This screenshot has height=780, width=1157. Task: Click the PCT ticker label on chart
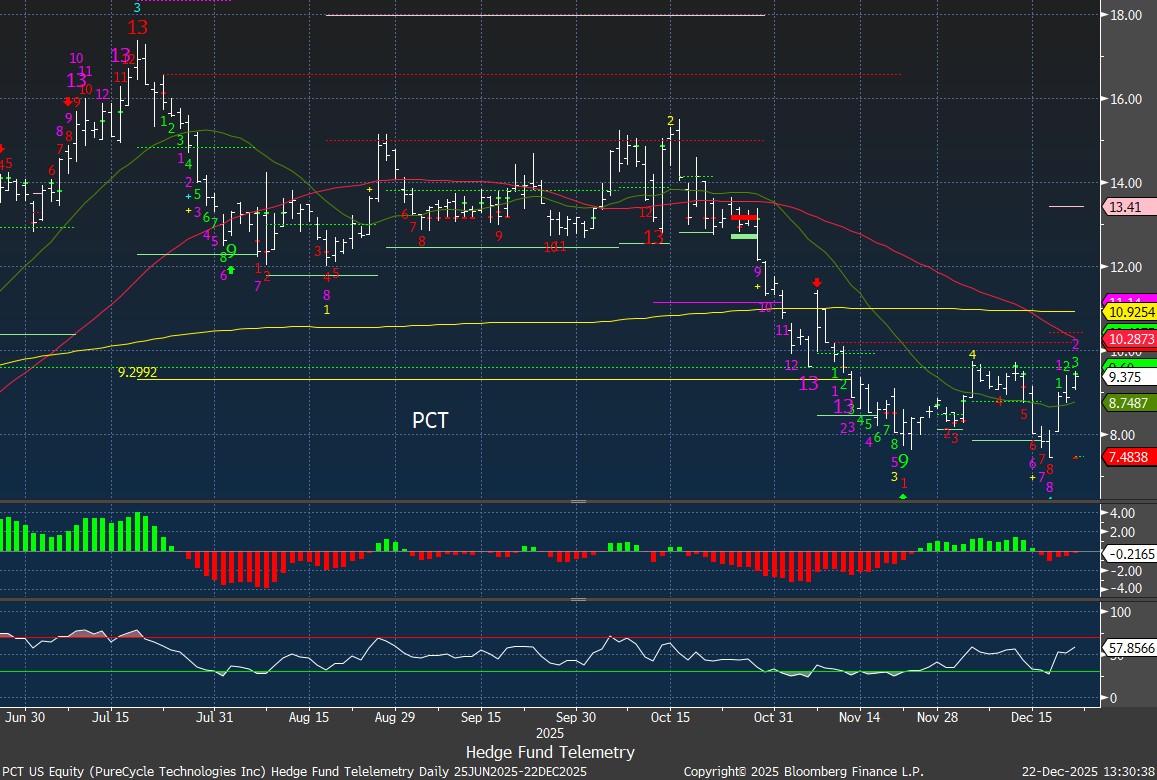tap(429, 421)
